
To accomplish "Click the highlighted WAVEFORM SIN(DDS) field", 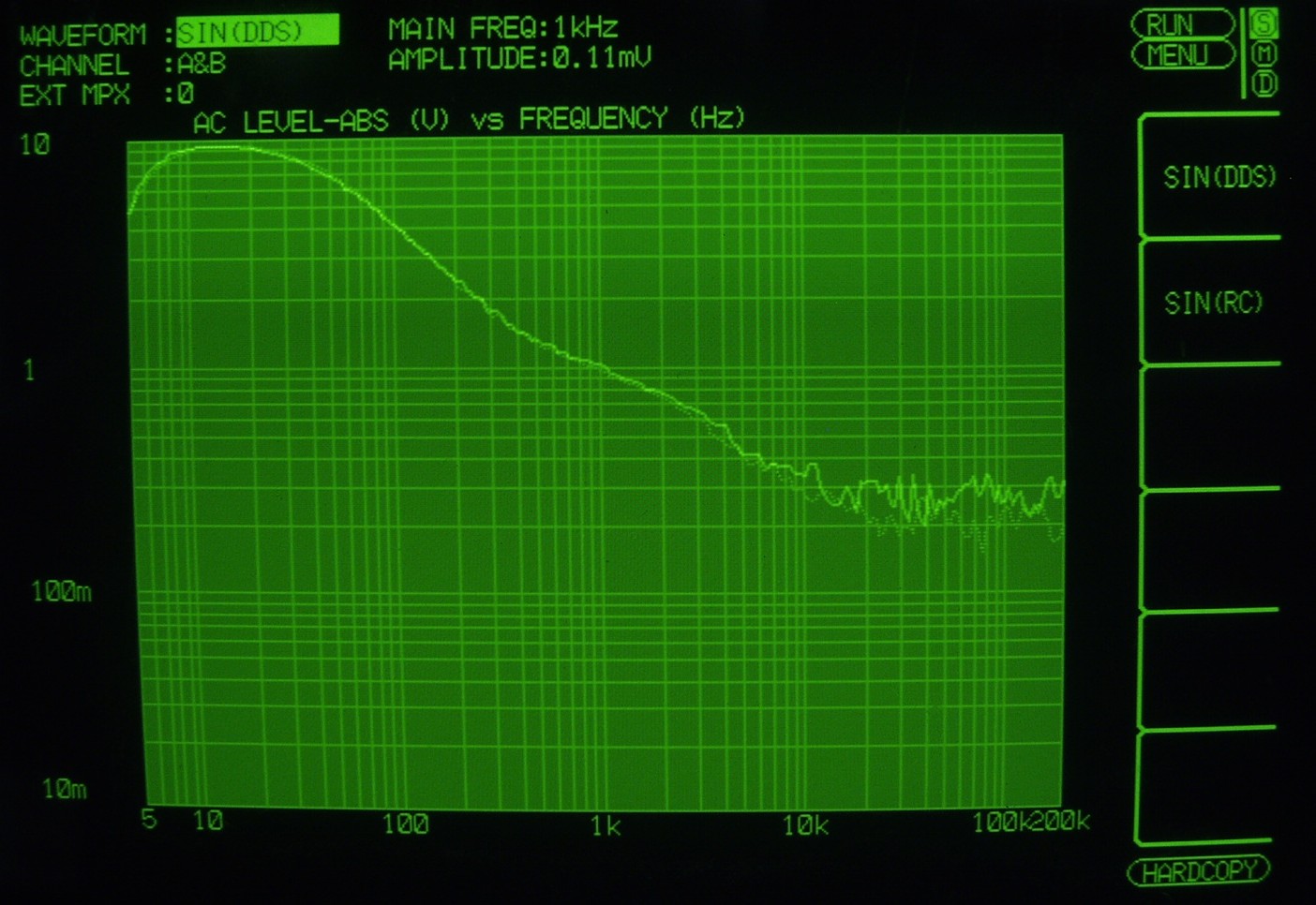I will pyautogui.click(x=257, y=32).
